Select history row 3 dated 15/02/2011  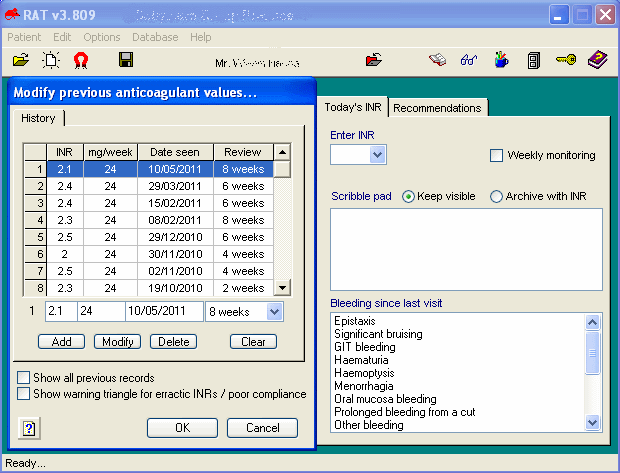click(x=149, y=203)
